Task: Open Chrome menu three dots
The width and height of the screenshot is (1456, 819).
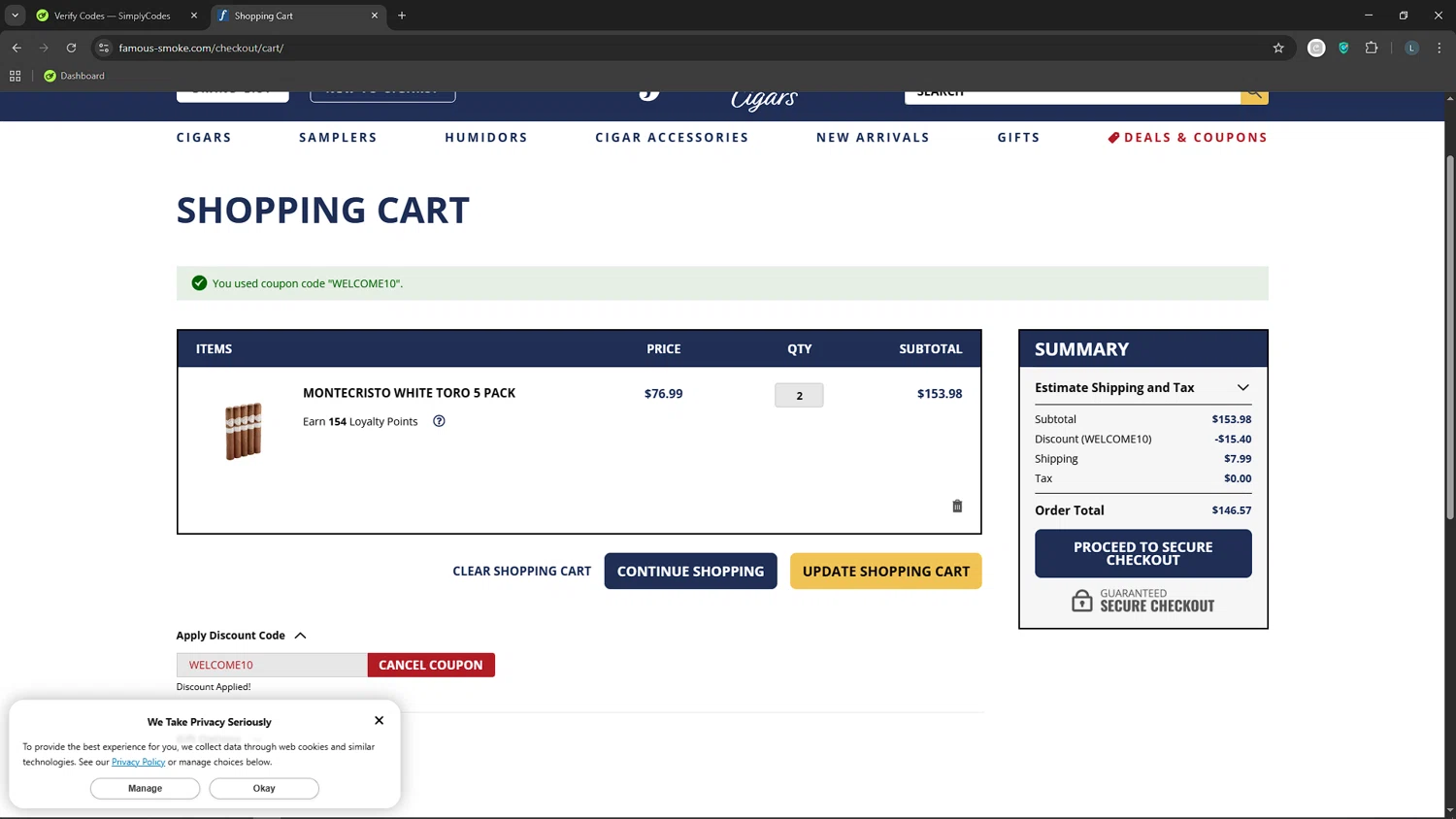Action: [1439, 48]
